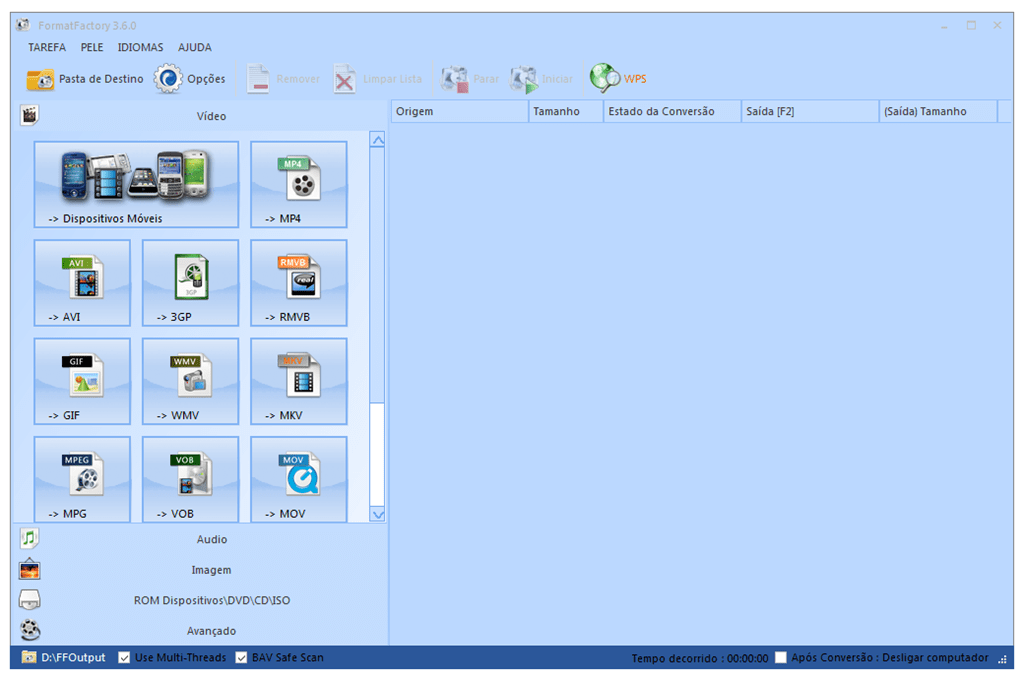
Task: Pick the MKV conversion format
Action: click(297, 381)
